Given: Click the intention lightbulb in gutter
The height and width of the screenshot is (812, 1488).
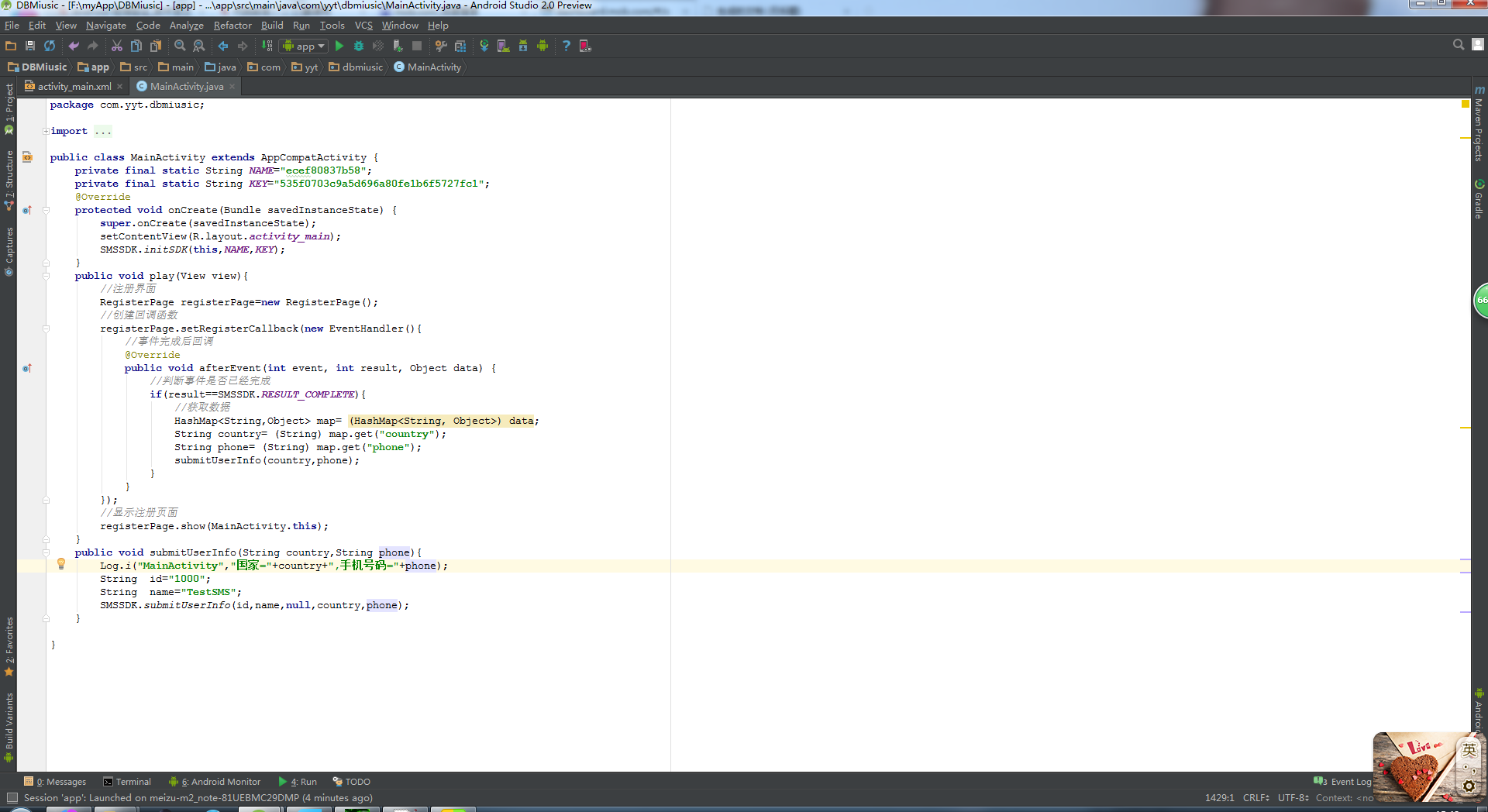Looking at the screenshot, I should pos(61,565).
